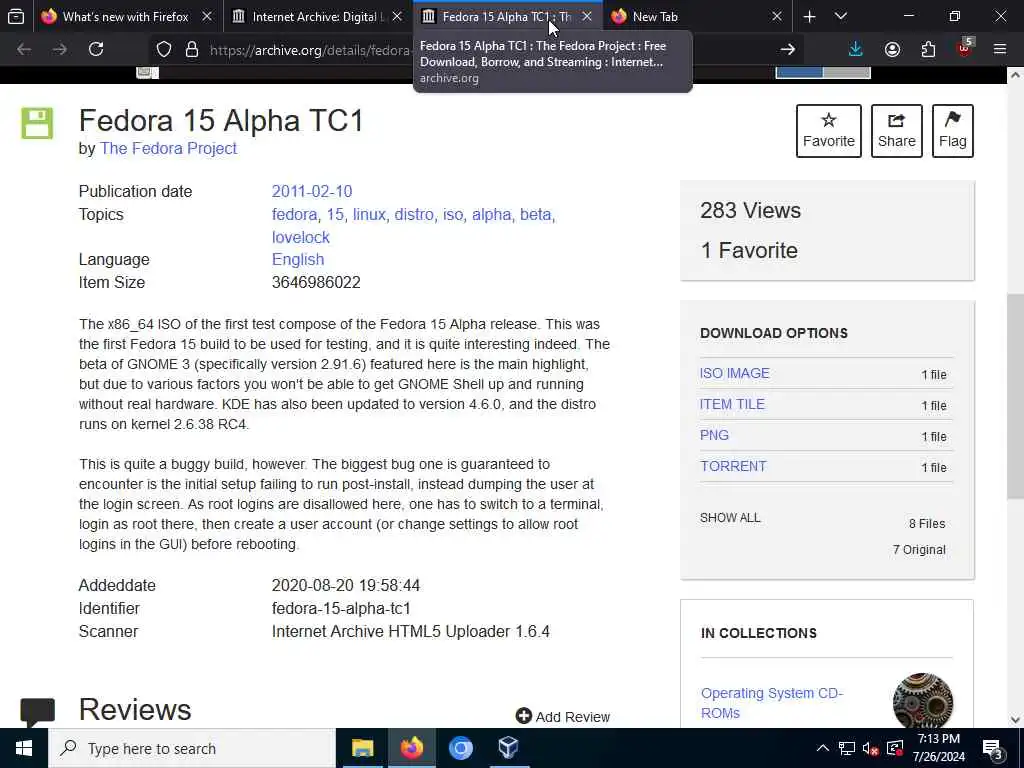The image size is (1024, 768).
Task: Open the distro topic link
Action: pyautogui.click(x=413, y=214)
